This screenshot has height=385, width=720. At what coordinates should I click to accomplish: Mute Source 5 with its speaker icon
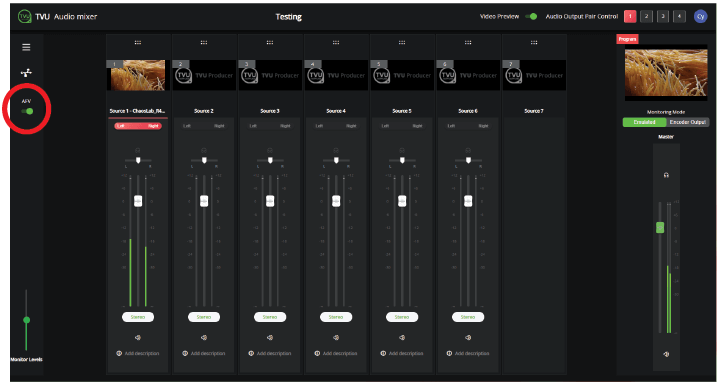tap(402, 338)
